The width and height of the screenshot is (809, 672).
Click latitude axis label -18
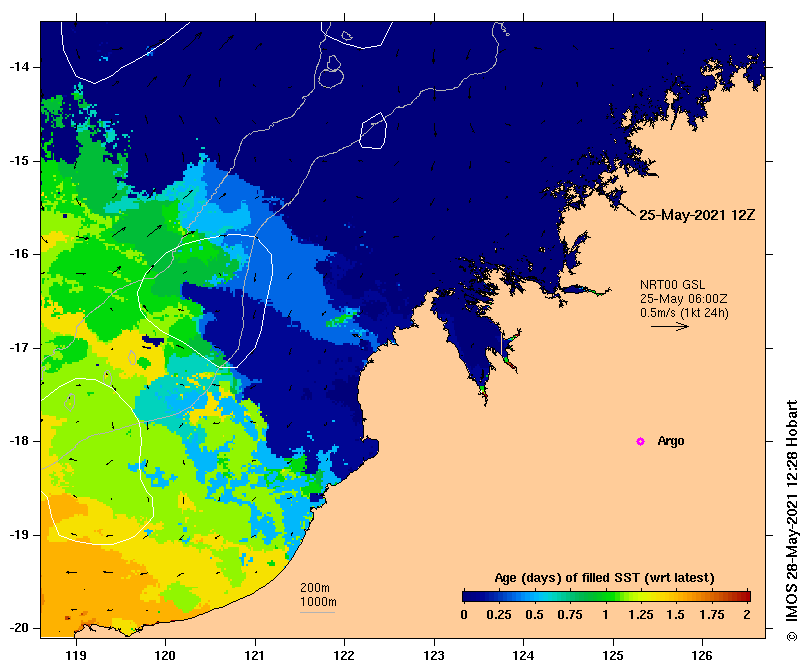(19, 441)
